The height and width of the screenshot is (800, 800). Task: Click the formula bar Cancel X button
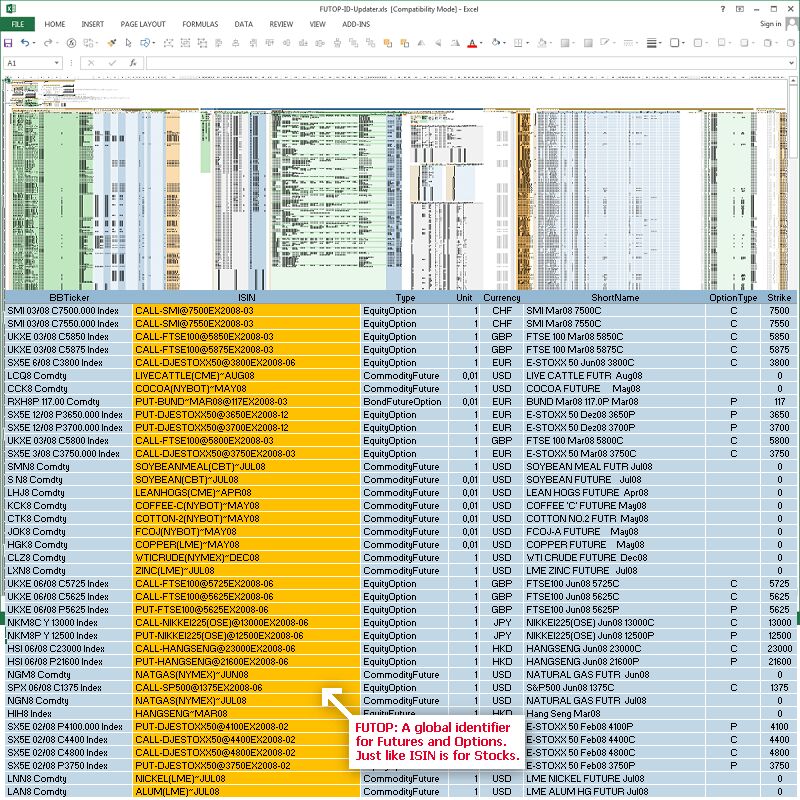91,63
